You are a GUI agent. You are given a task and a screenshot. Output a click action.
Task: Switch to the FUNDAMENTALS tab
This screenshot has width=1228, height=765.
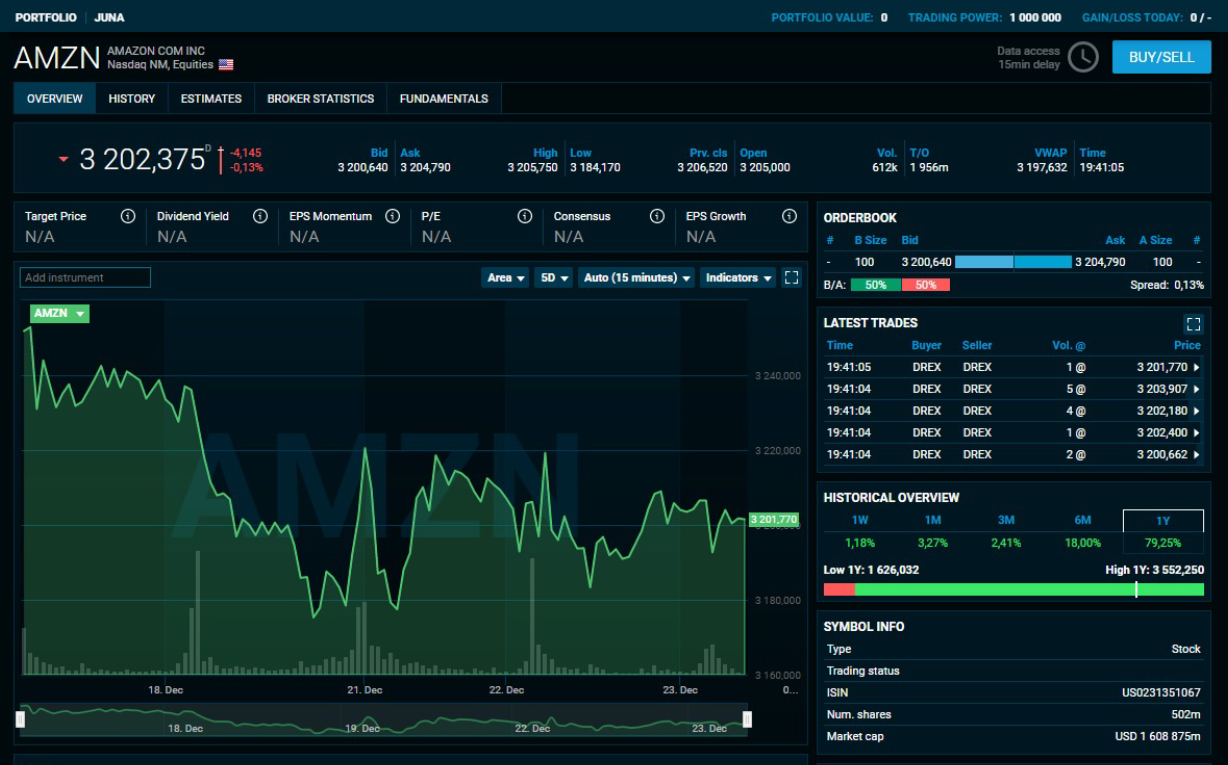444,98
